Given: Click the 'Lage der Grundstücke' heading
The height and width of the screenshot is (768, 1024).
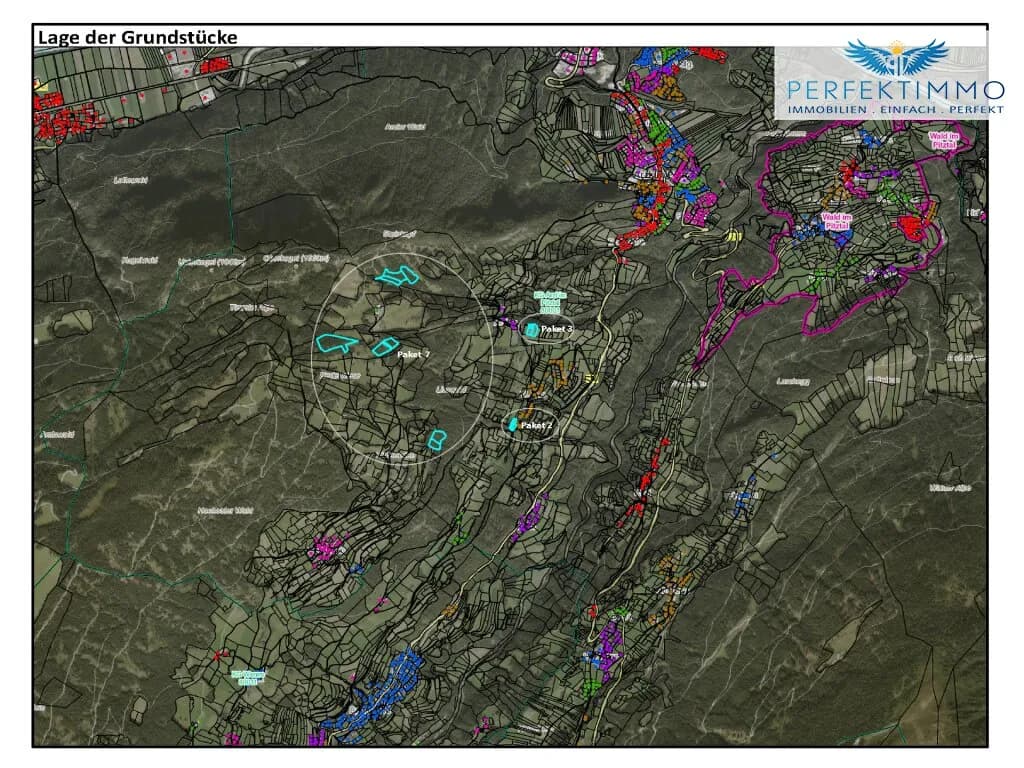Looking at the screenshot, I should (137, 37).
